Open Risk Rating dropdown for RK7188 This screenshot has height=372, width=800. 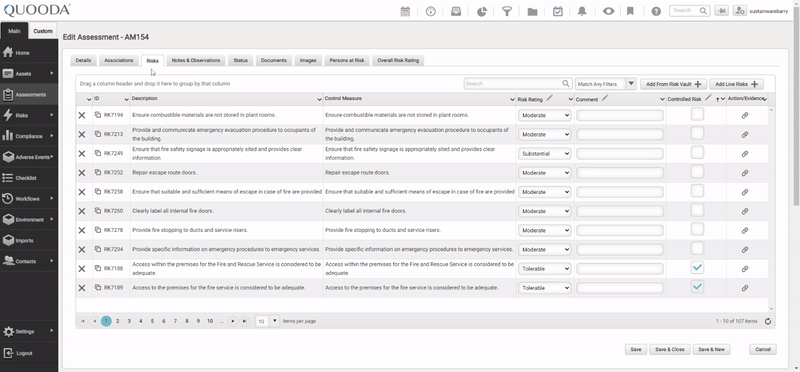point(544,269)
